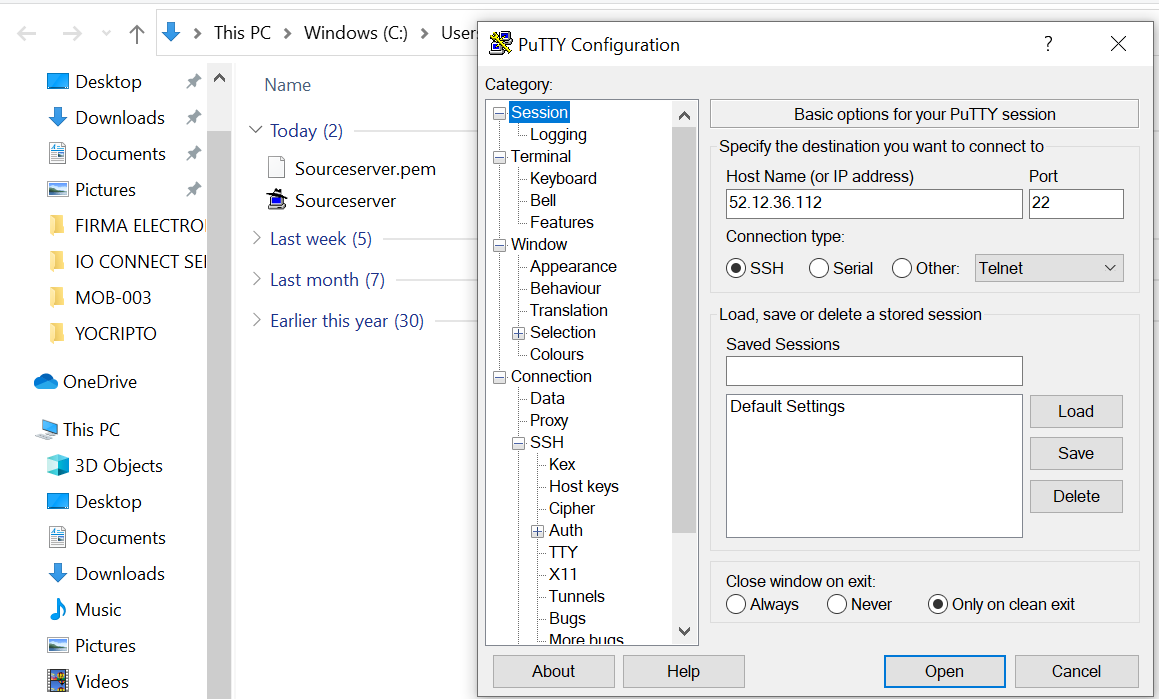The height and width of the screenshot is (699, 1159).
Task: Select Default Settings in the sessions list
Action: point(787,406)
